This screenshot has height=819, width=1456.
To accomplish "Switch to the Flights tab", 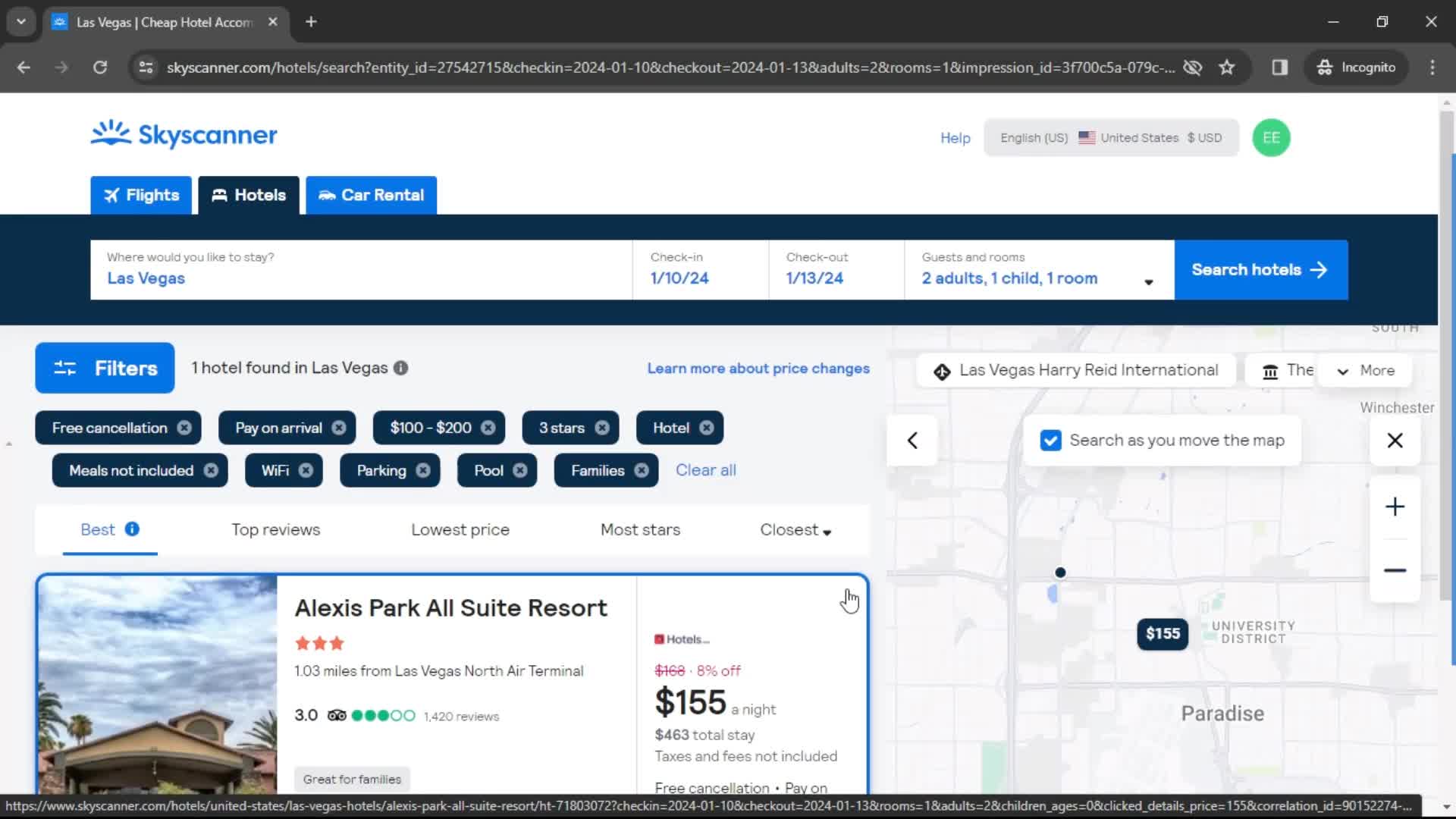I will (x=141, y=195).
